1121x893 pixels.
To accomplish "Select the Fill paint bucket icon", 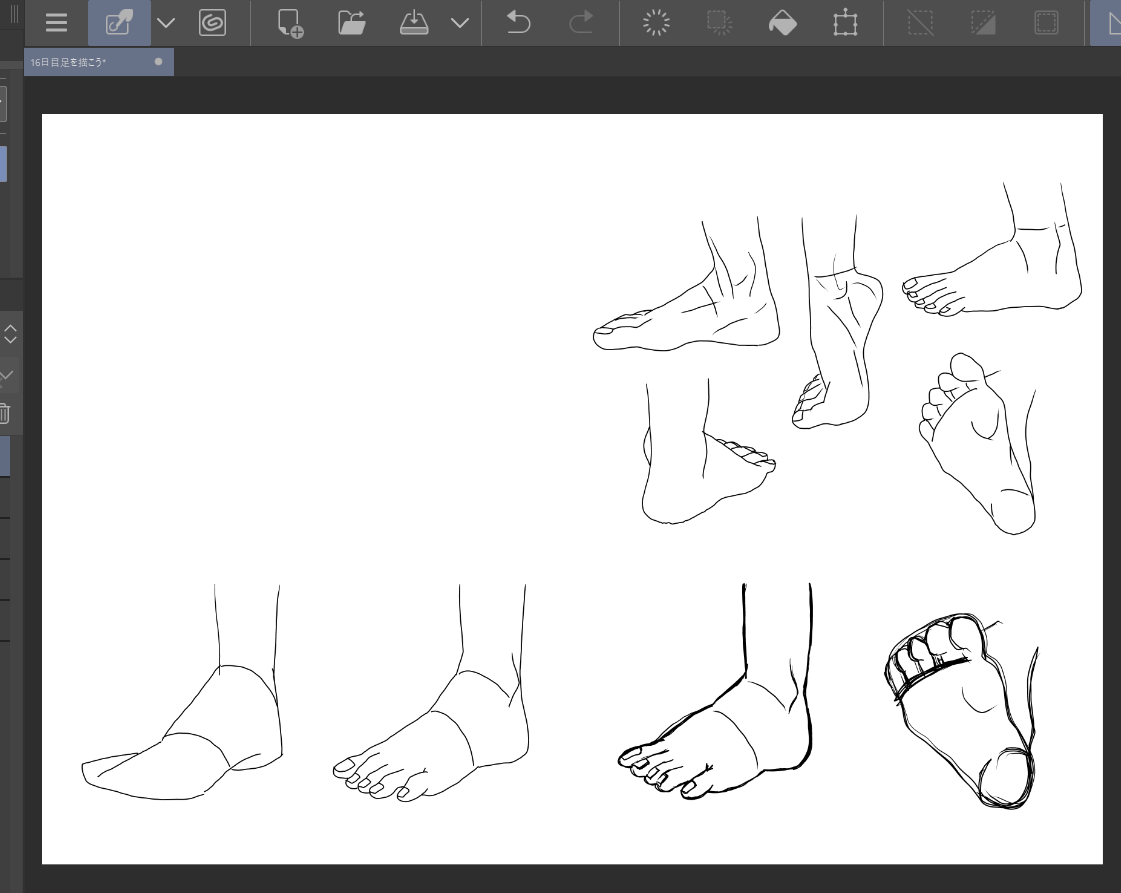I will click(x=782, y=23).
